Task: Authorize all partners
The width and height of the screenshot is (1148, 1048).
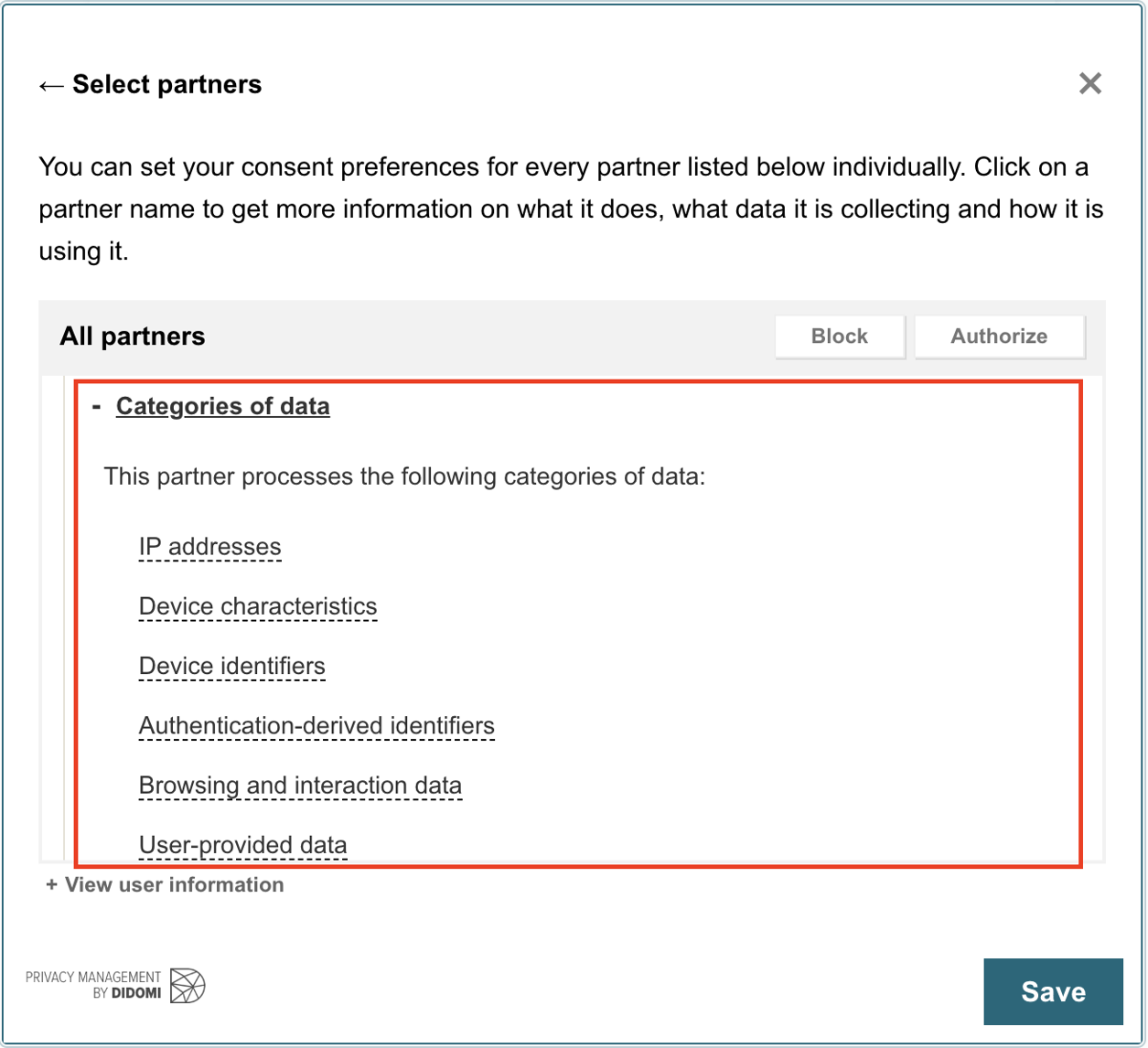Action: point(999,337)
